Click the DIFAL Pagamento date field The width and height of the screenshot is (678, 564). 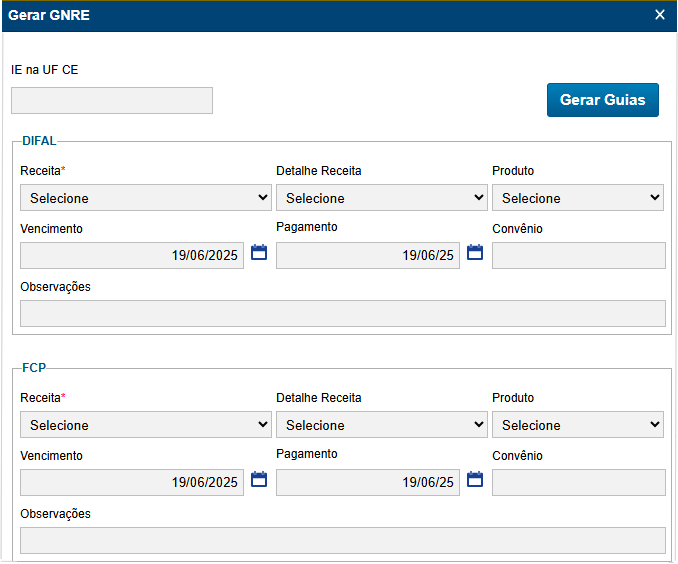point(368,256)
